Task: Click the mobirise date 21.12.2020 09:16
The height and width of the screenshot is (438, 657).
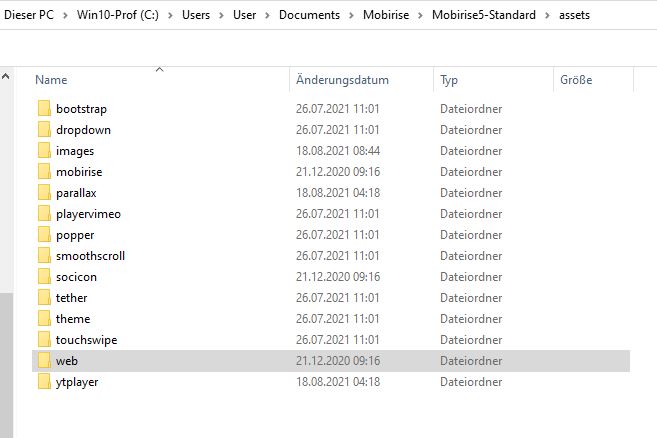Action: [338, 171]
